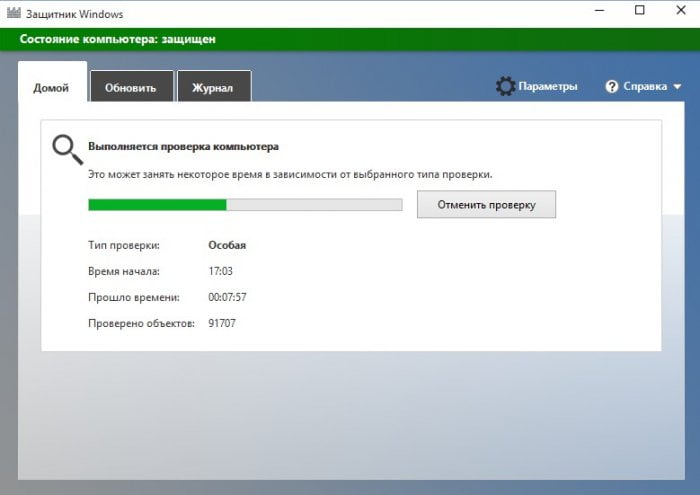700x495 pixels.
Task: Click the gear icon for Параметры
Action: [x=505, y=87]
